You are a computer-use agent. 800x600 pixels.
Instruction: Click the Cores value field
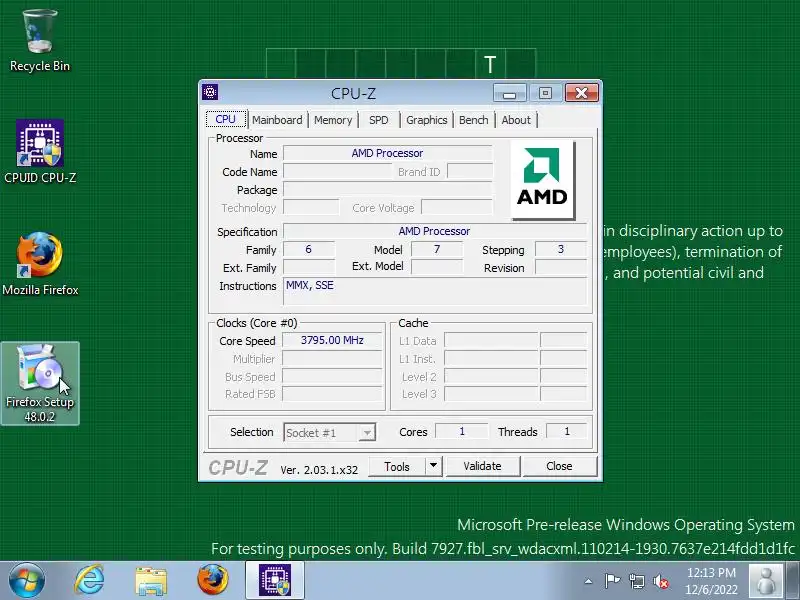(x=462, y=432)
